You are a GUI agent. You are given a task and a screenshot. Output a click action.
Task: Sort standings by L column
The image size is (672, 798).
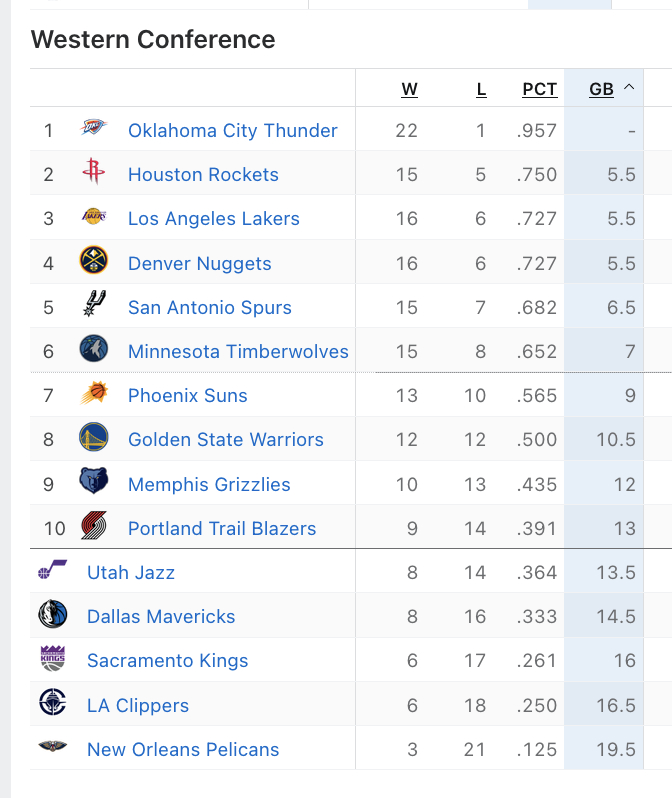pos(481,89)
